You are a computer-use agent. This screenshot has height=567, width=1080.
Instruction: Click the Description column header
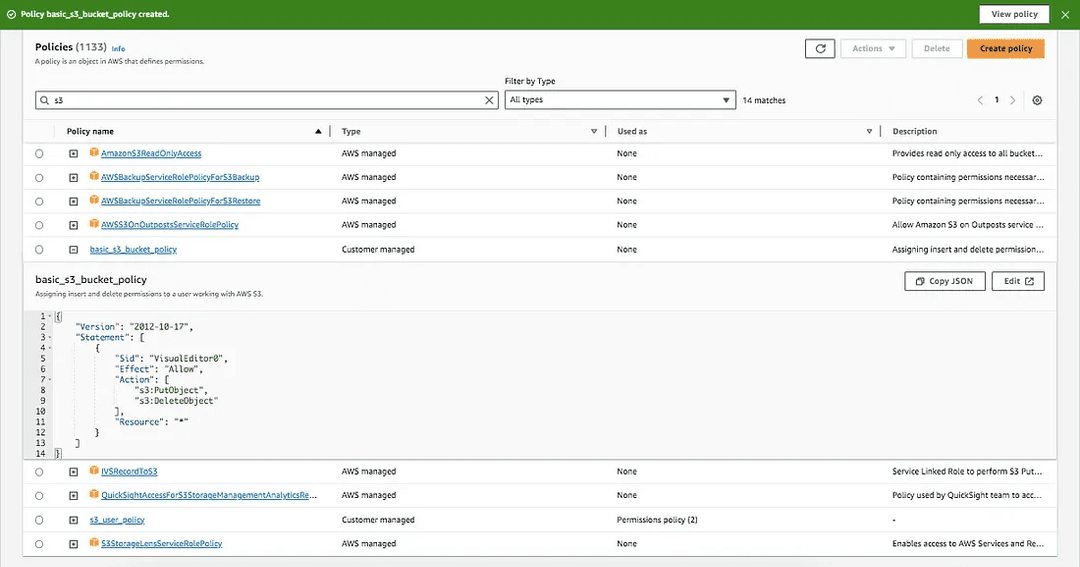point(914,132)
